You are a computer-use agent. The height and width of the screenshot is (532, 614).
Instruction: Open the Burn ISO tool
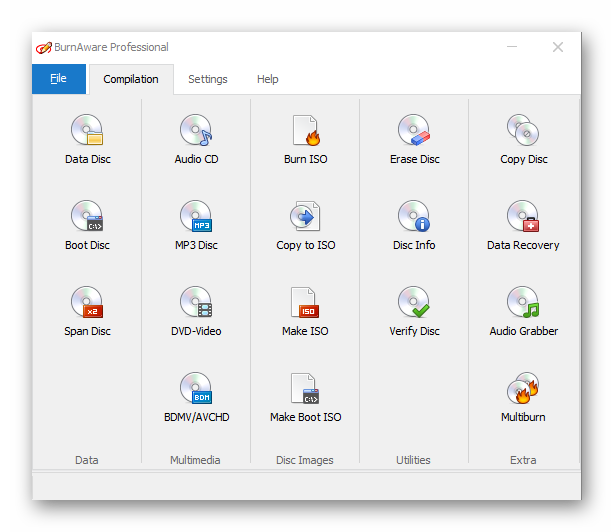coord(305,139)
